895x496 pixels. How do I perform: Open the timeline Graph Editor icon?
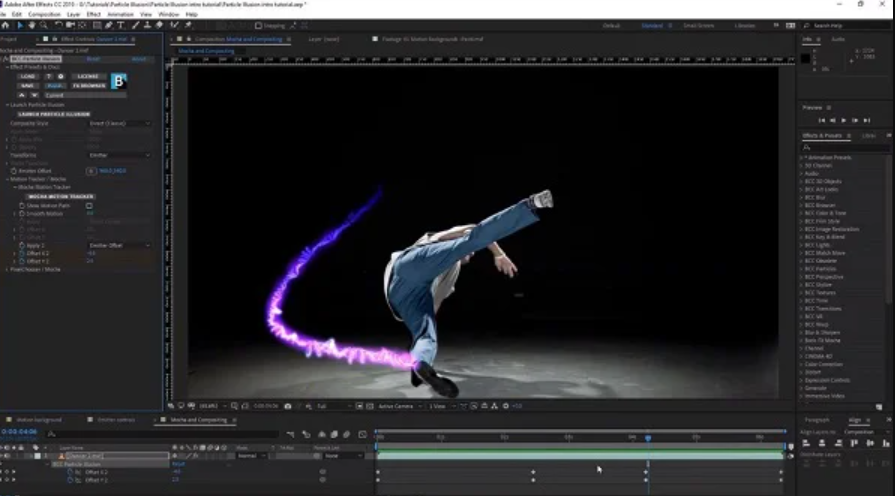click(x=362, y=435)
